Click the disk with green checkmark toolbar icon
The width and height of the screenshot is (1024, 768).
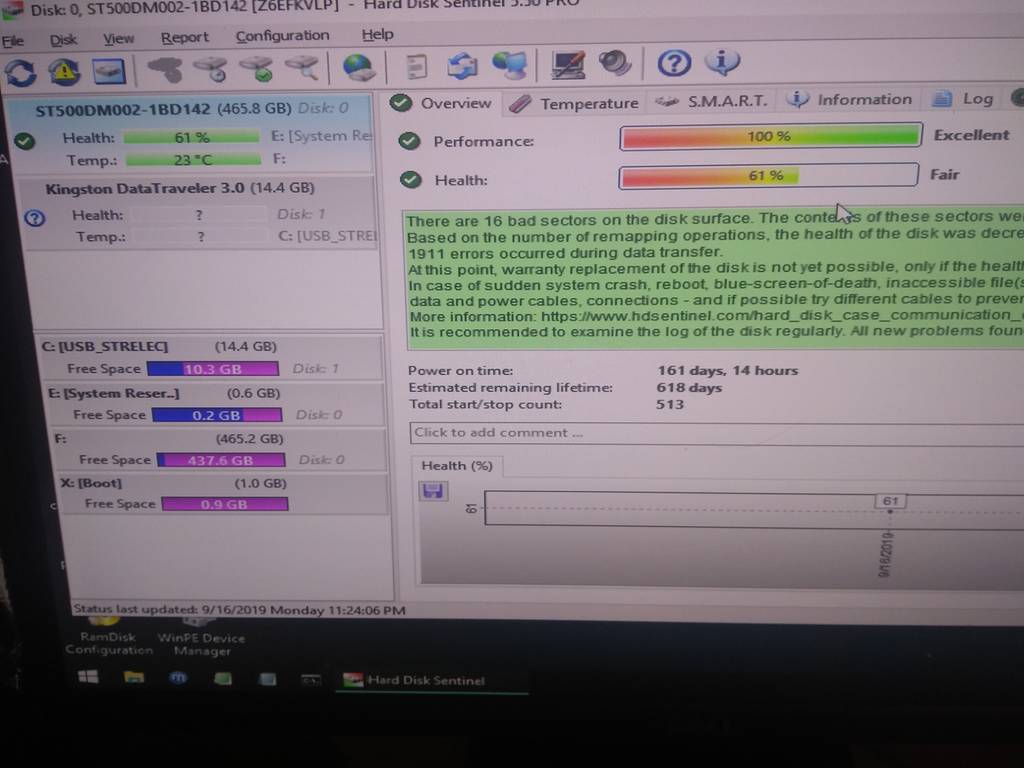[x=257, y=68]
